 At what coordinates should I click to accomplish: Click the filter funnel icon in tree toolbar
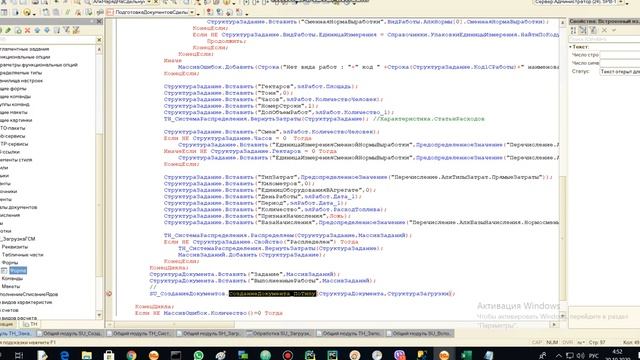pos(67,30)
